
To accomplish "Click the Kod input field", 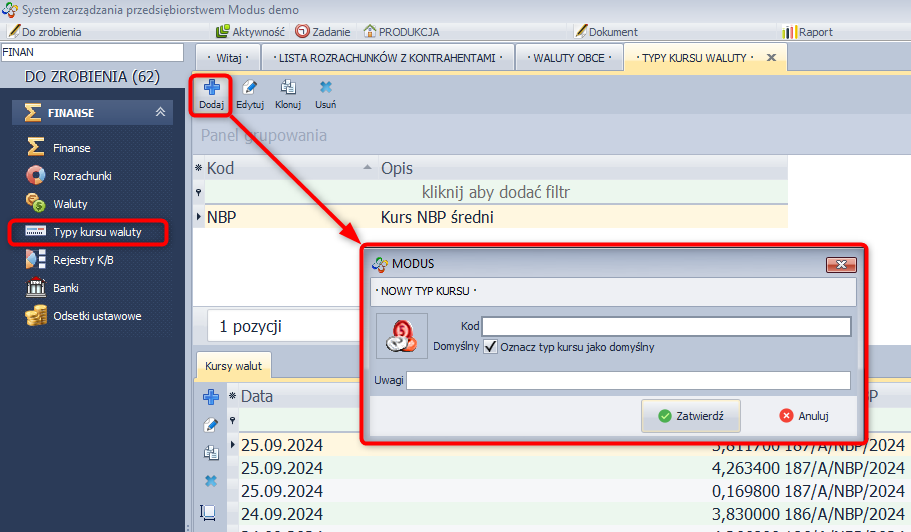I will tap(666, 326).
